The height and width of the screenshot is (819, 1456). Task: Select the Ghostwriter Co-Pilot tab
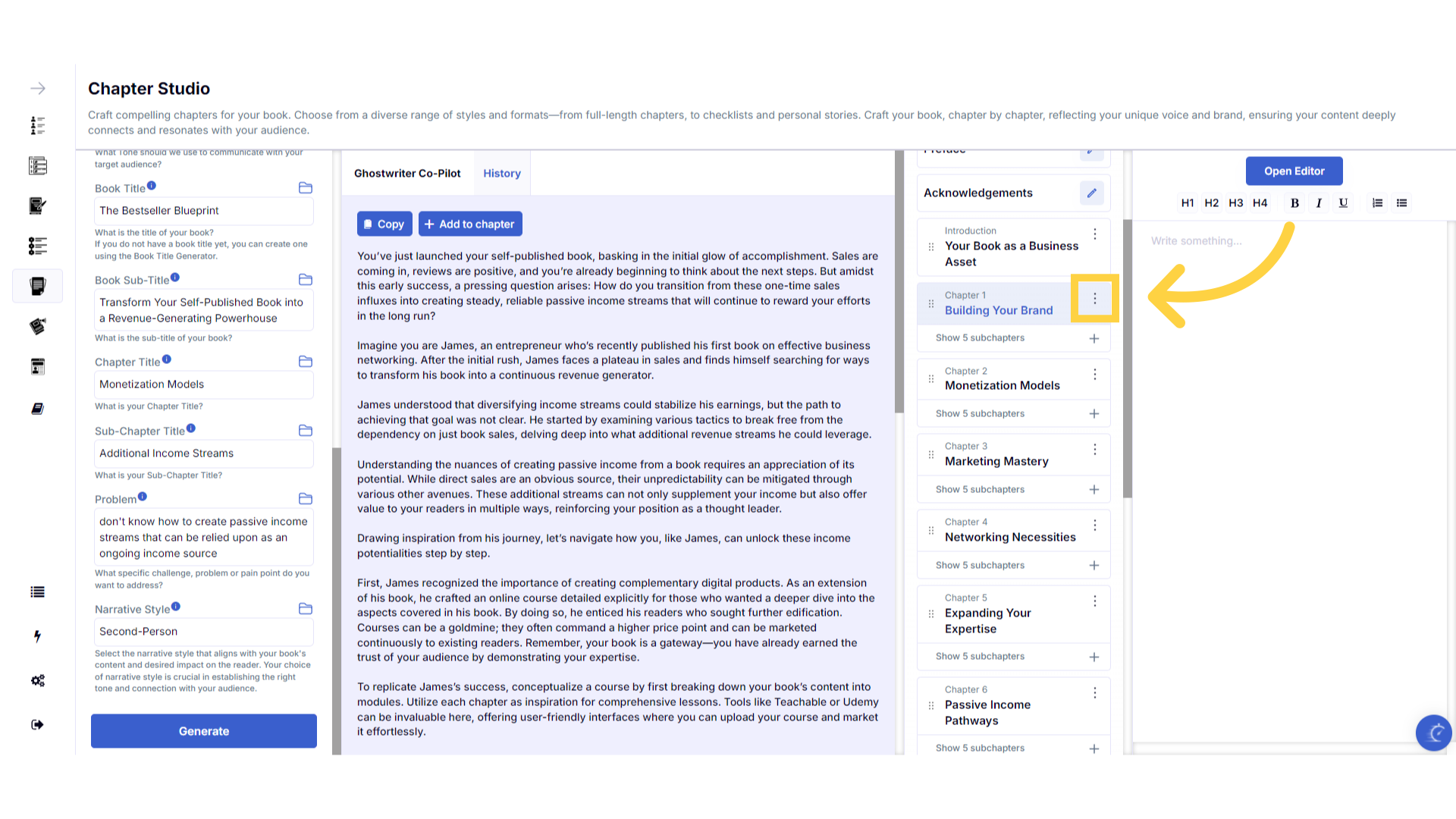(407, 173)
